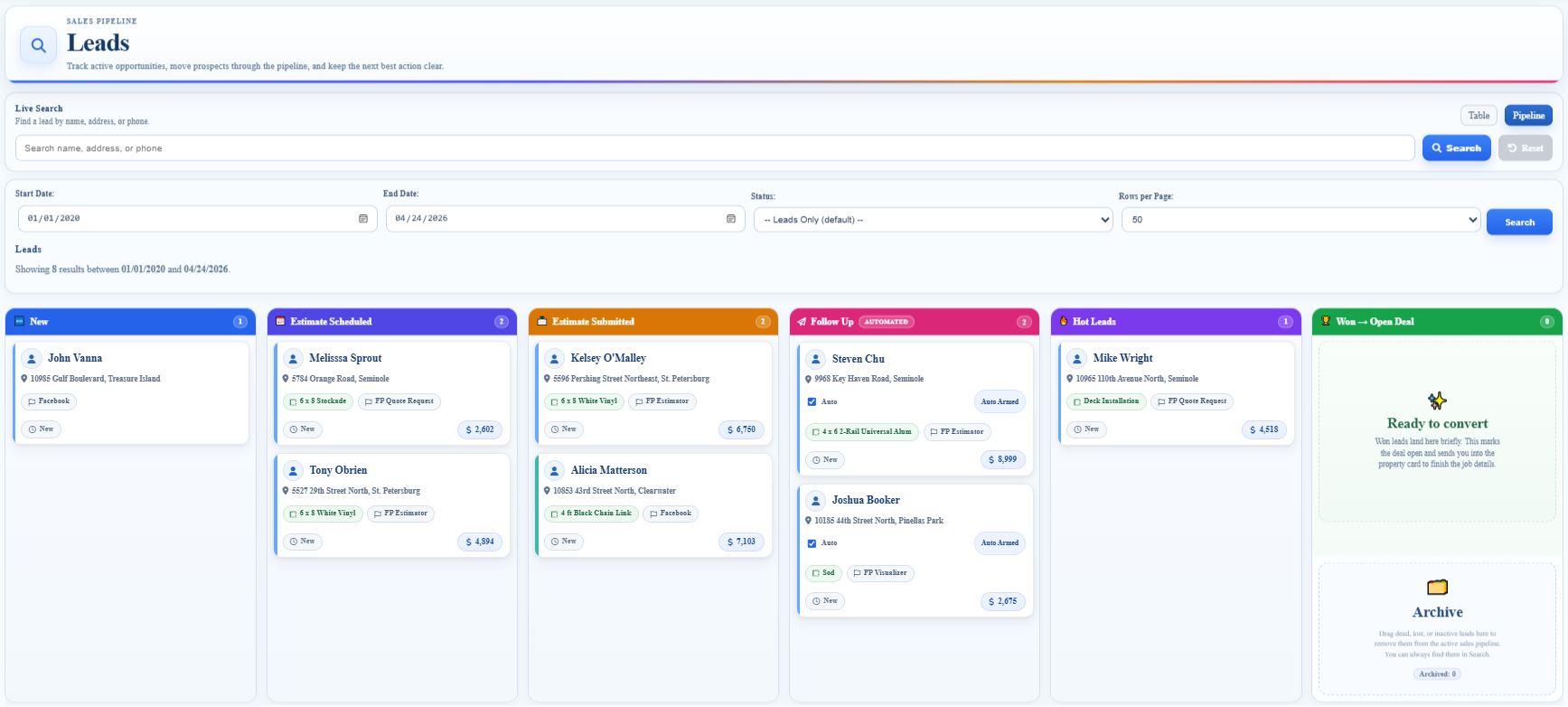Switch to Pipeline view

coord(1528,116)
